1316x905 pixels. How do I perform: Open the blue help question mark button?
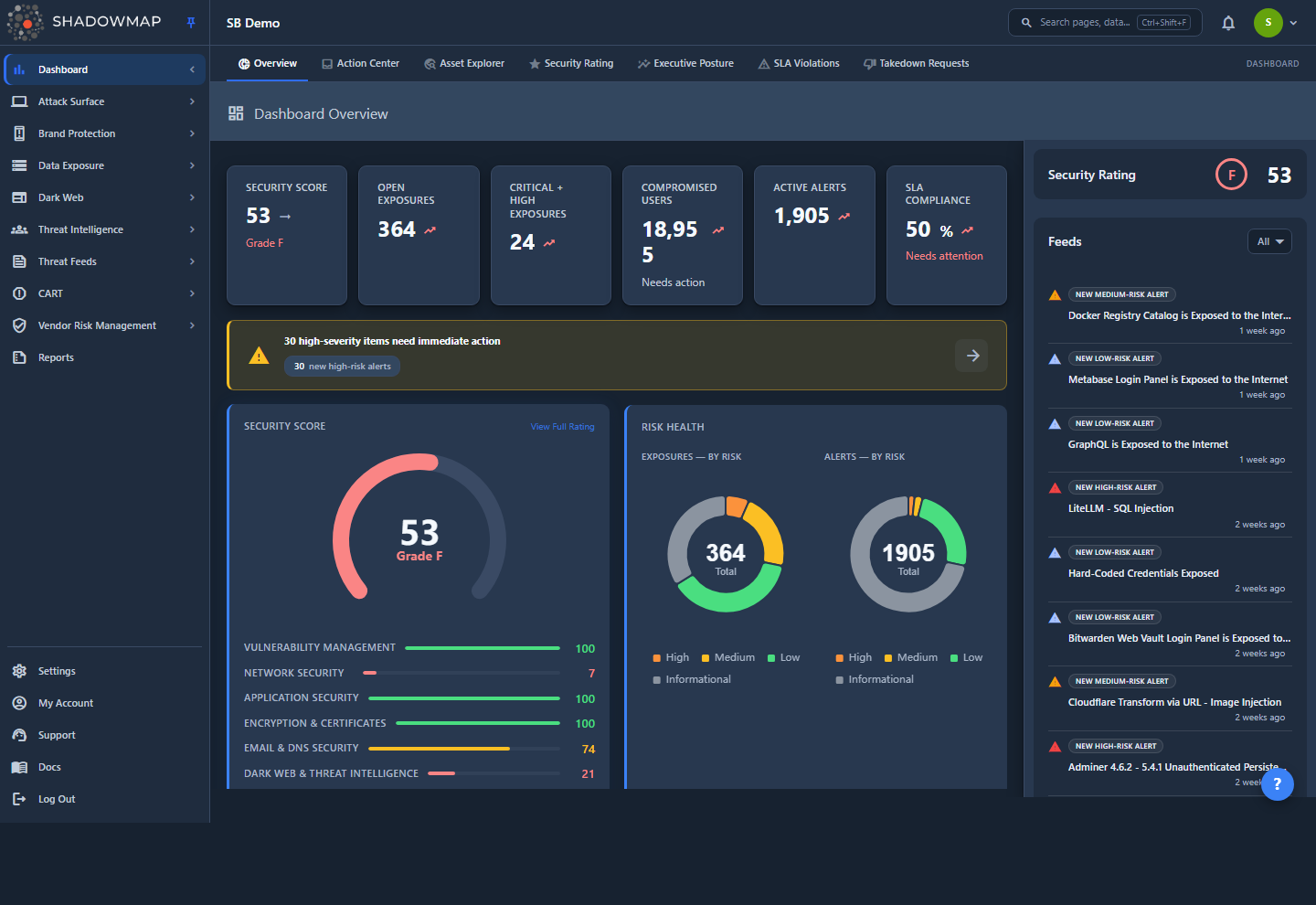tap(1277, 784)
